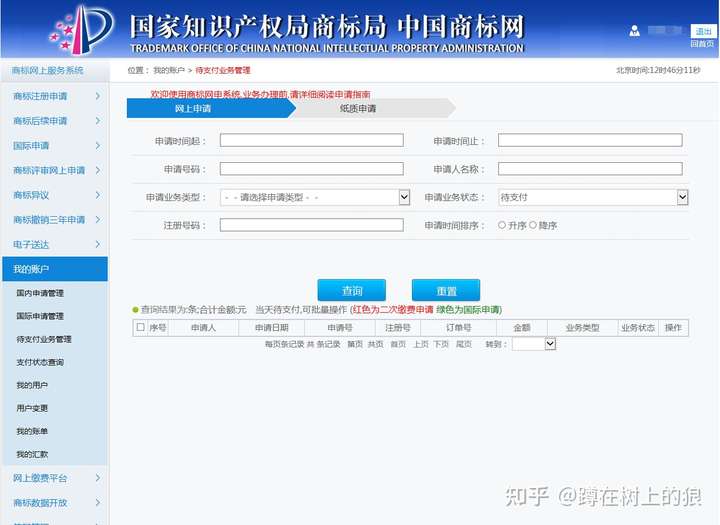
Task: Open 申请业务状态 dropdown showing 待支付
Action: click(593, 198)
